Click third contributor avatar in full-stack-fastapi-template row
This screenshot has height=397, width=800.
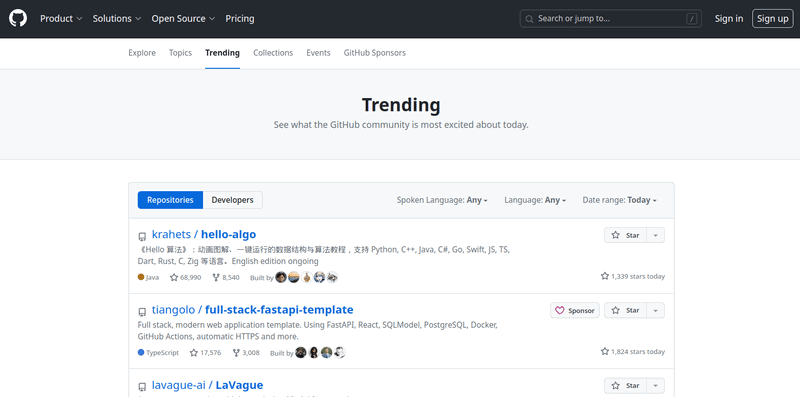pyautogui.click(x=327, y=352)
